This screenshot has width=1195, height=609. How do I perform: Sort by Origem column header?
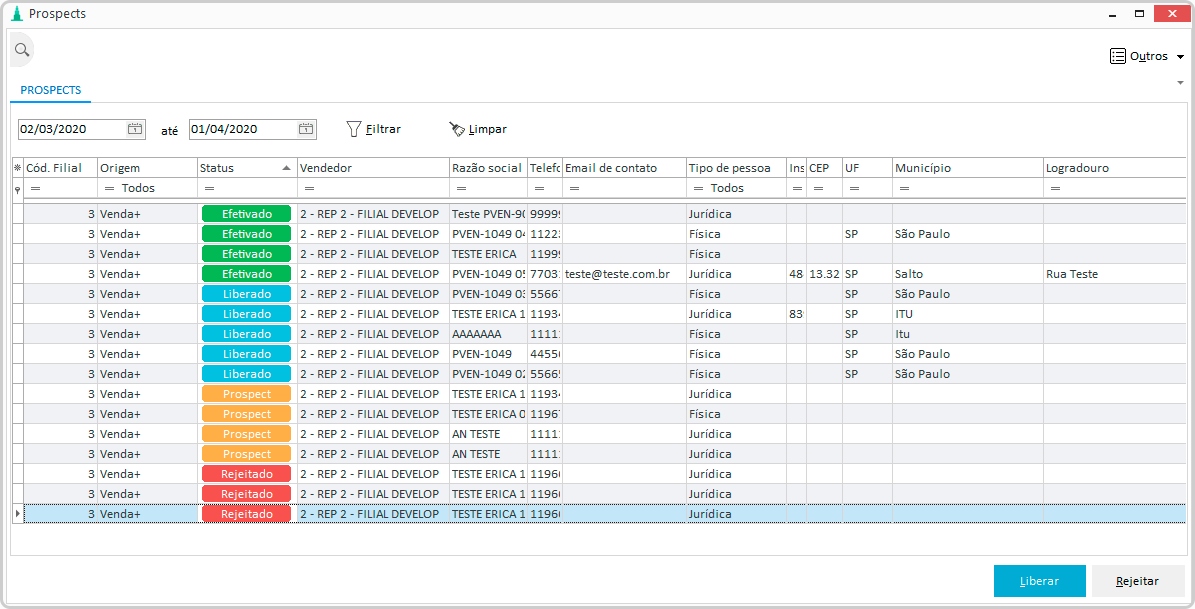point(147,168)
